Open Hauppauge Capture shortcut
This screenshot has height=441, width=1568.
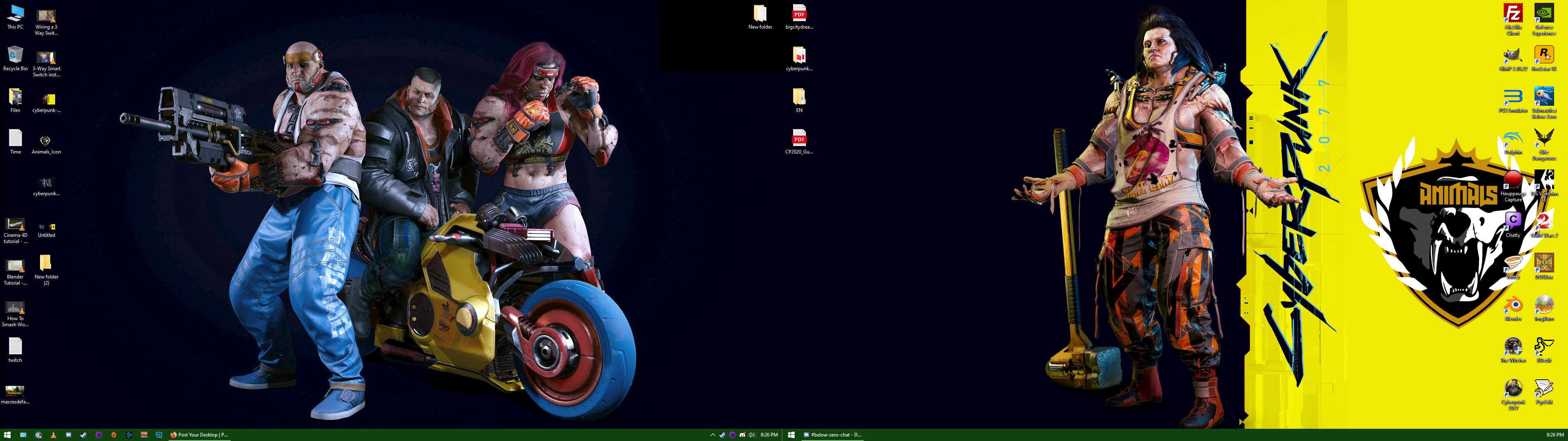[1513, 186]
